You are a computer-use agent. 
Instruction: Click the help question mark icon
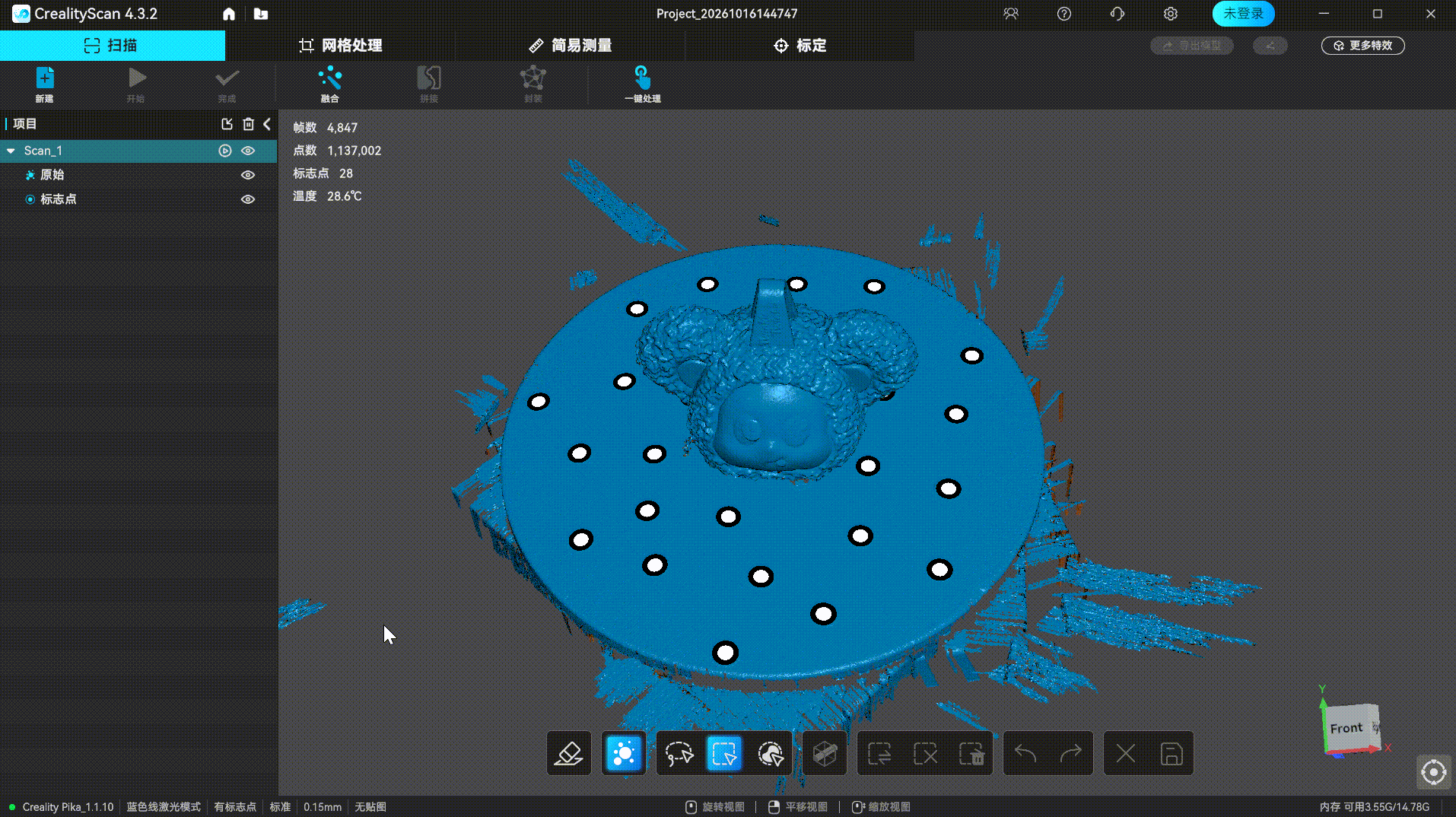[x=1064, y=14]
